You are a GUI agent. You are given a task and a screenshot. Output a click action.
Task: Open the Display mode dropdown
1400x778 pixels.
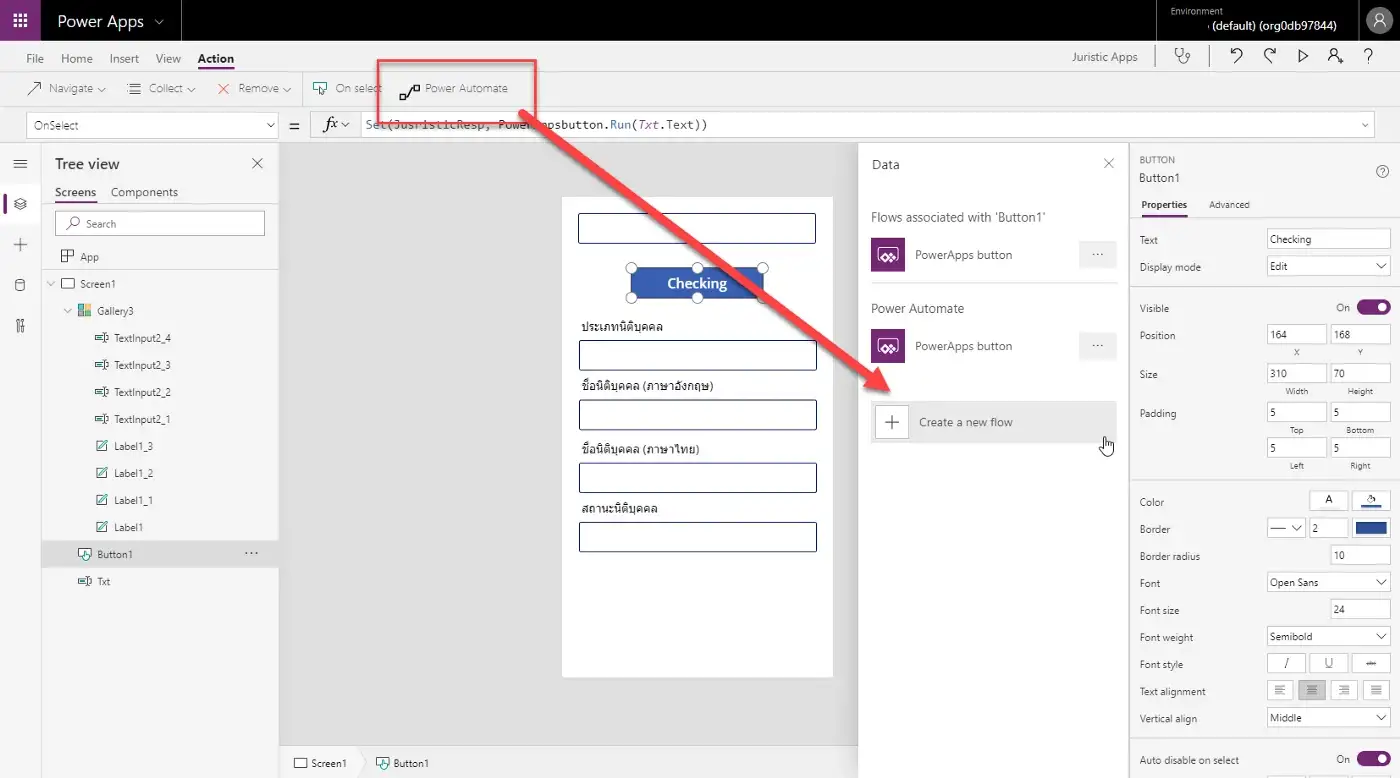[x=1328, y=266]
